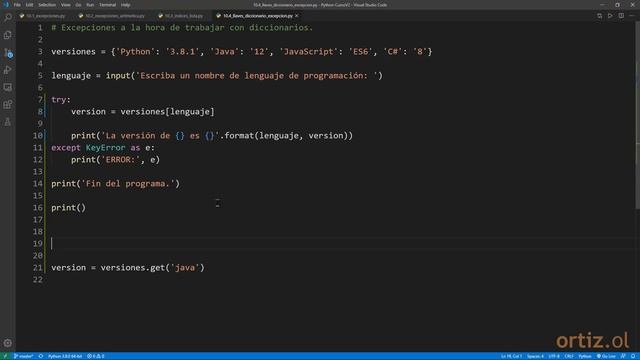
Task: Open the Help menu
Action: [x=125, y=5]
